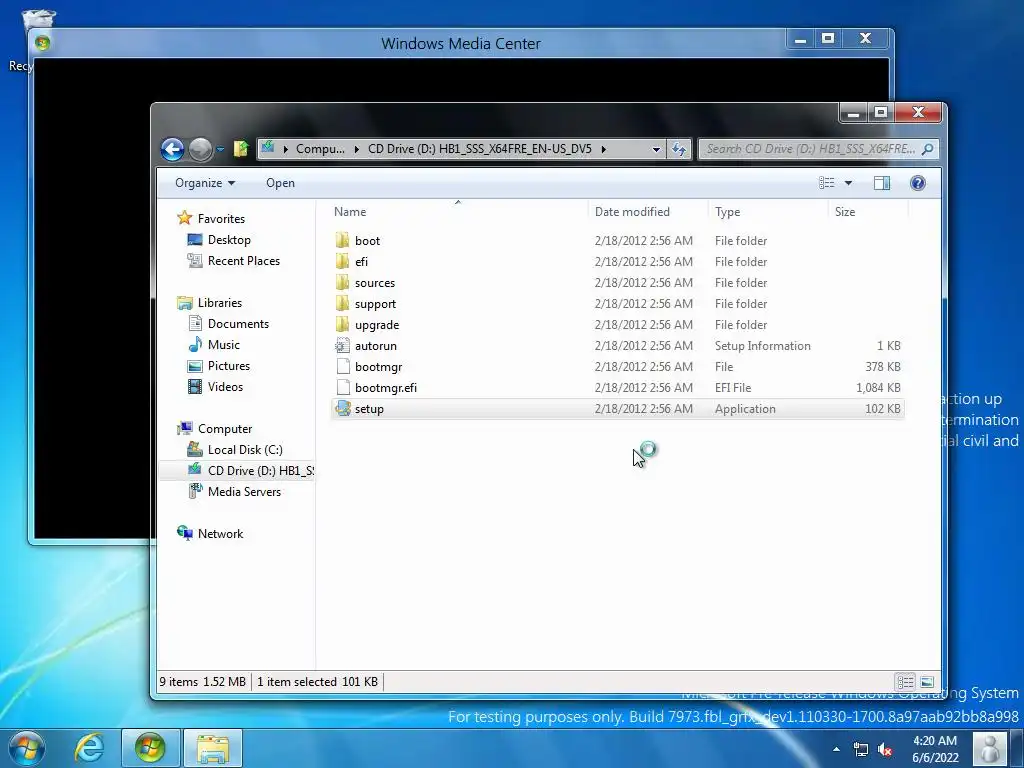
Task: Switch to Windows Media Center taskbar button
Action: 150,748
